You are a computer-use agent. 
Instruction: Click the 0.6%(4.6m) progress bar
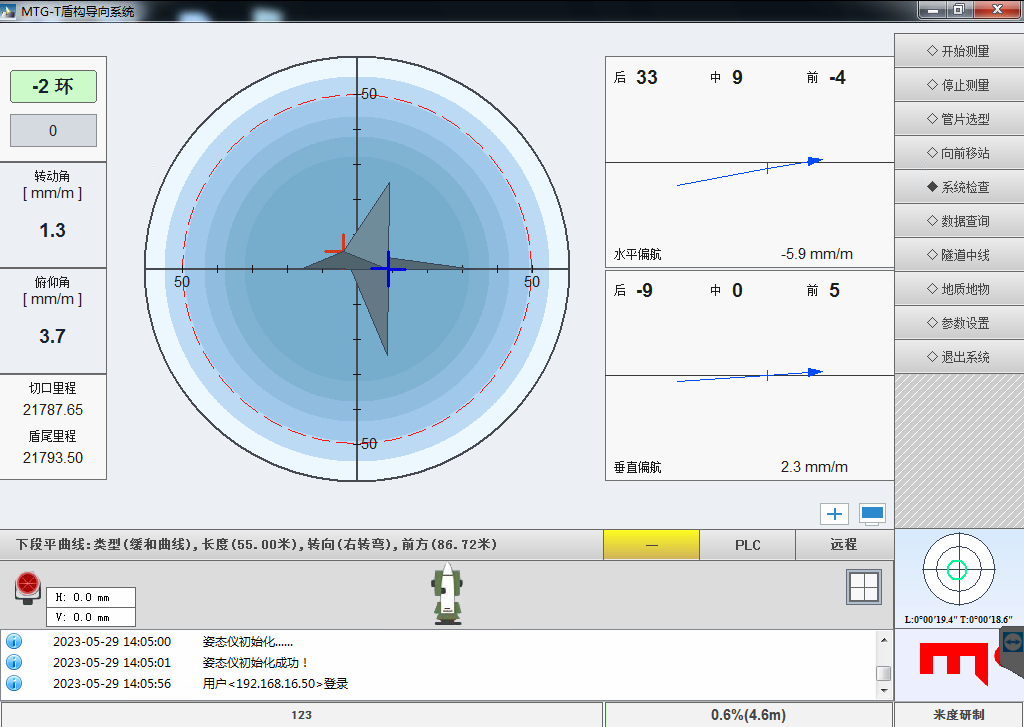748,715
